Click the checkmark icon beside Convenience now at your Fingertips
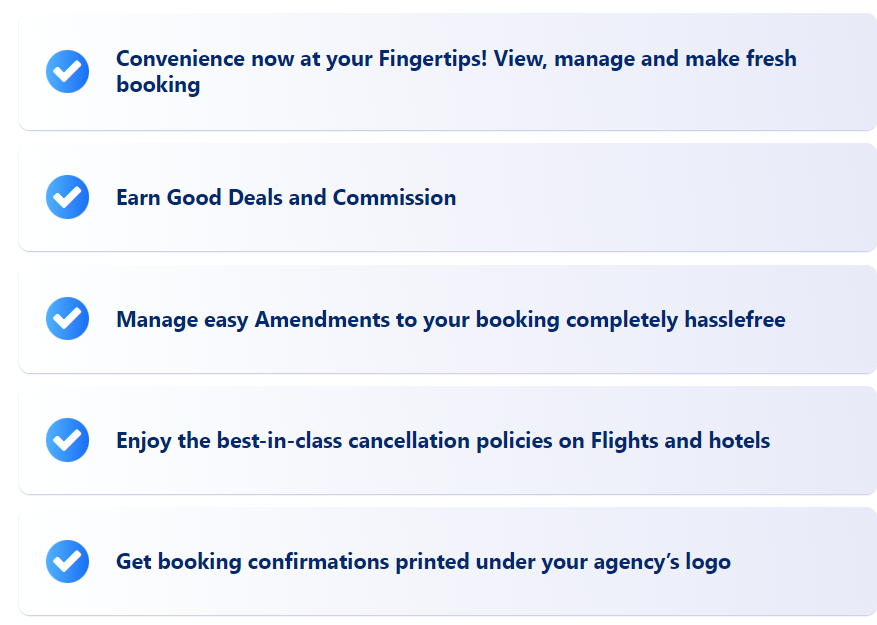The height and width of the screenshot is (625, 877). point(67,72)
